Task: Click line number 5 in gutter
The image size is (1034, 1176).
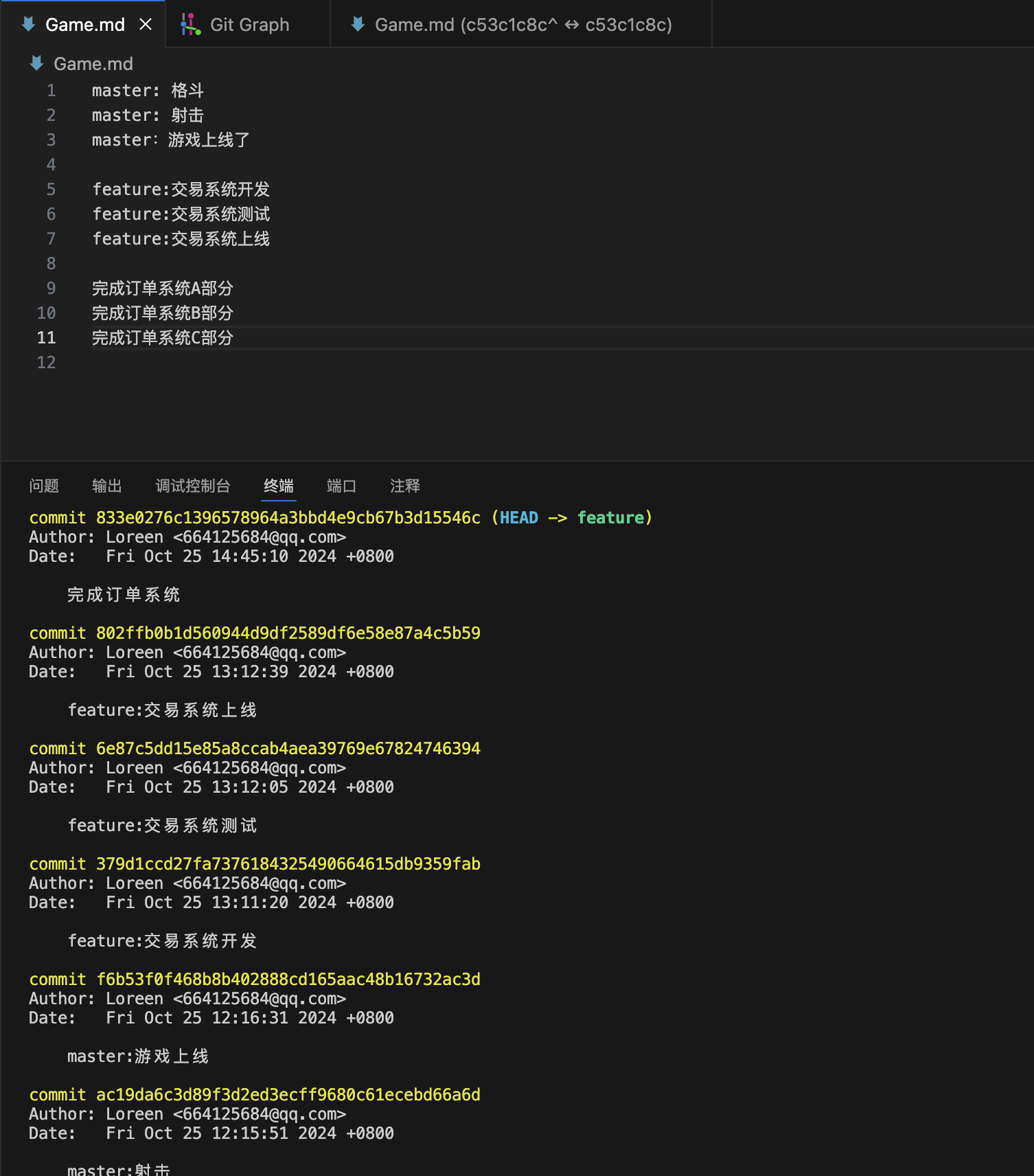Action: pos(51,190)
